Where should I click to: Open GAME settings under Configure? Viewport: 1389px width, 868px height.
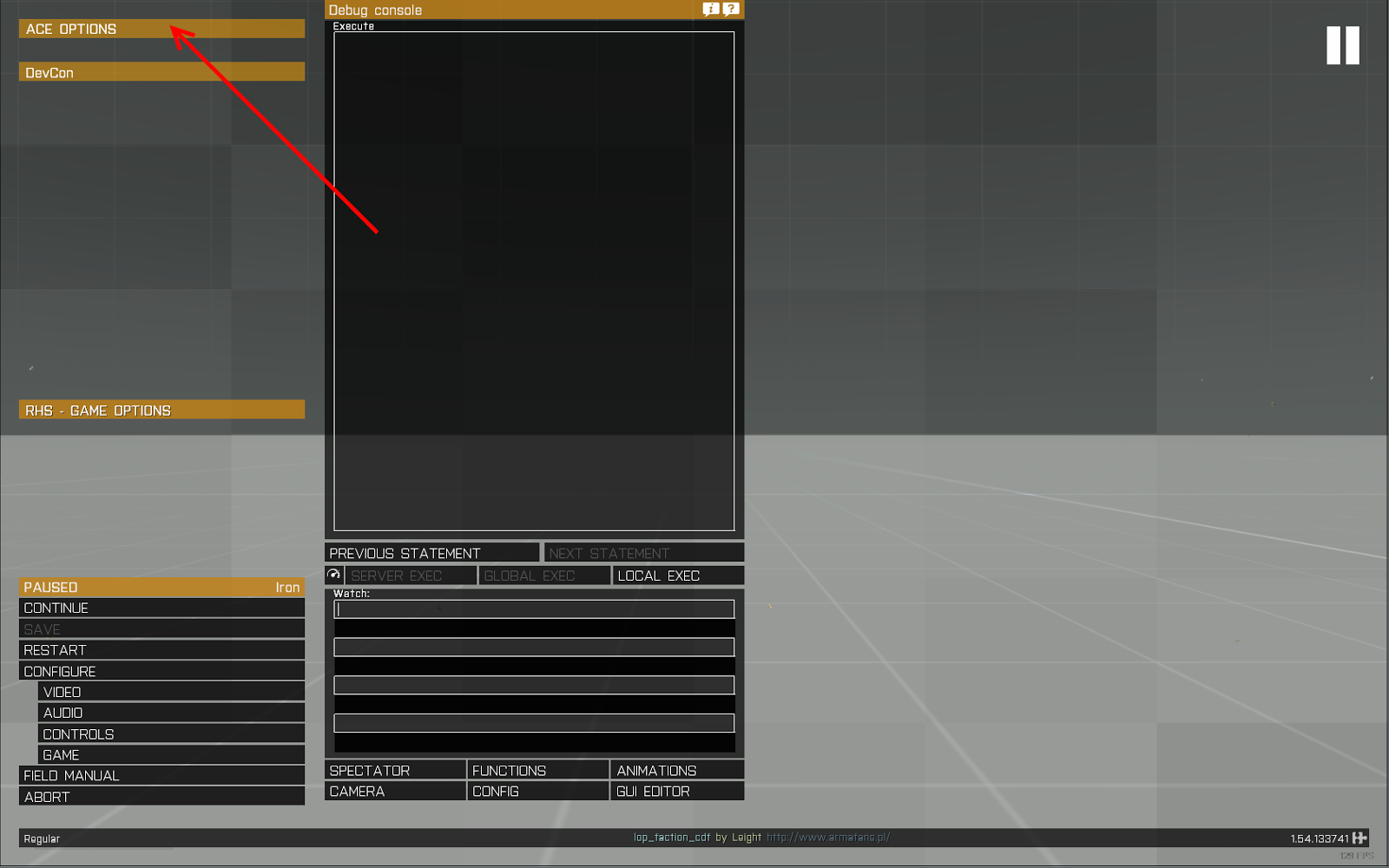tap(171, 754)
